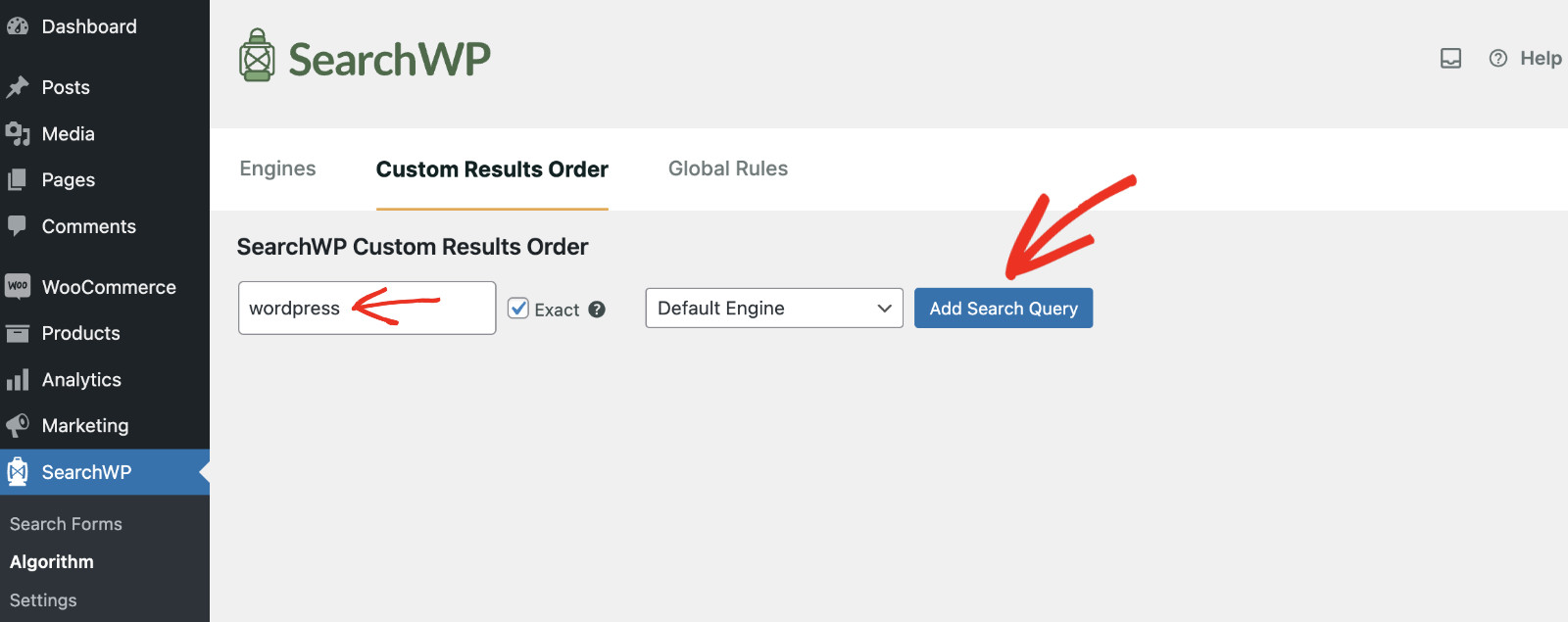Open the Settings submenu item
Screen dimensions: 1568x622
pyautogui.click(x=43, y=600)
